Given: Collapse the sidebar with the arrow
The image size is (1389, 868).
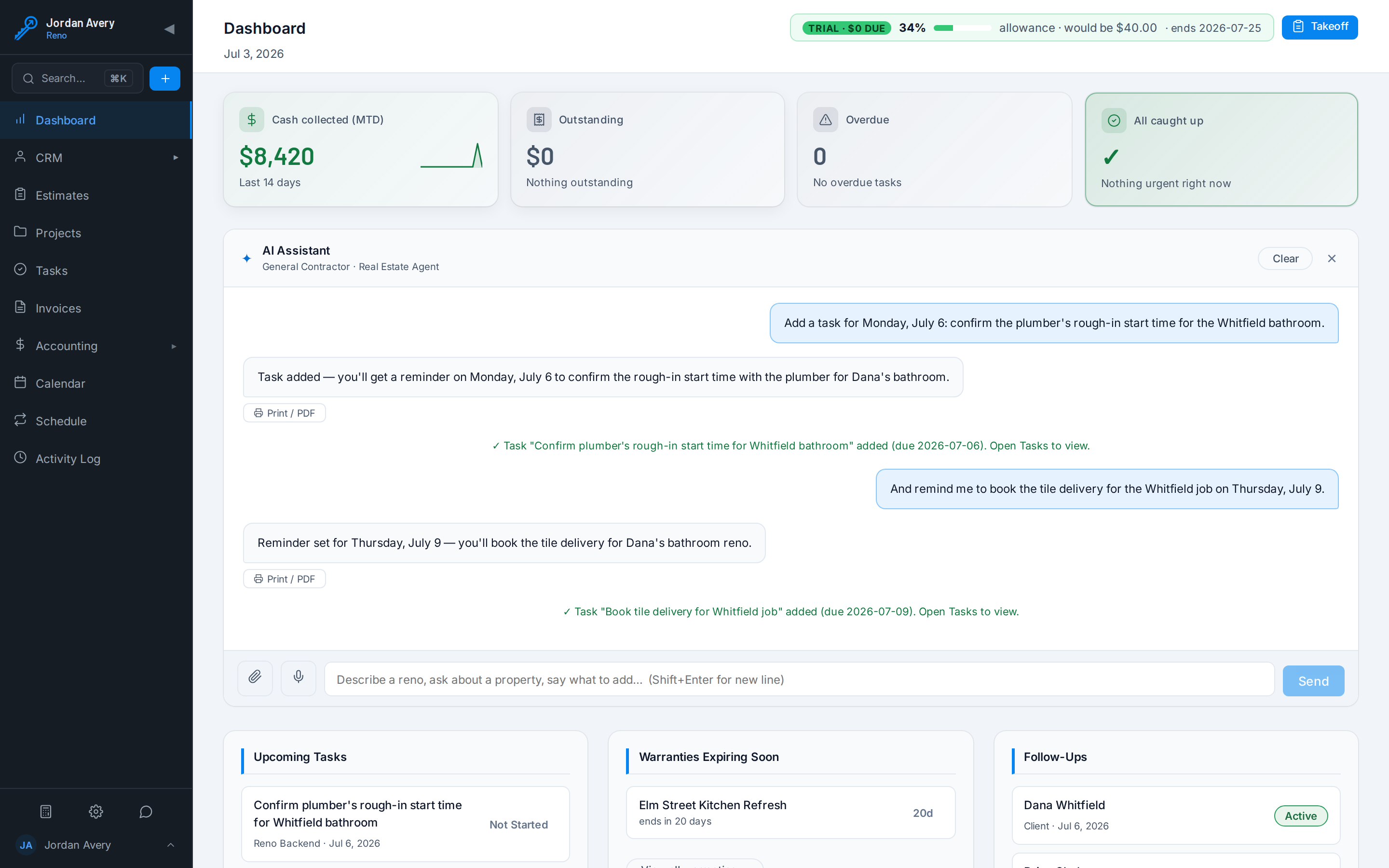Looking at the screenshot, I should (x=169, y=29).
